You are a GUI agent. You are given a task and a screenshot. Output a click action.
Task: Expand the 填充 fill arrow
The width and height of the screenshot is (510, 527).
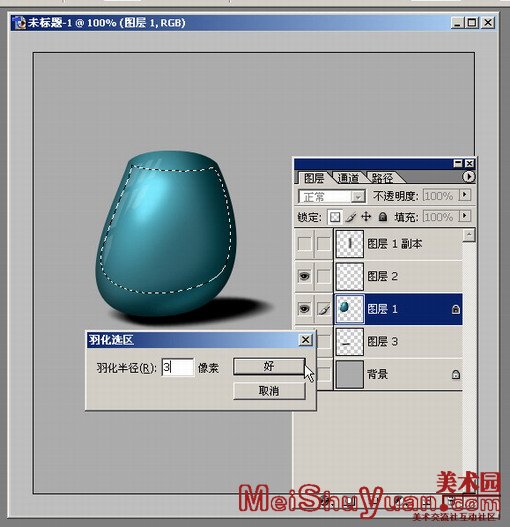(465, 216)
